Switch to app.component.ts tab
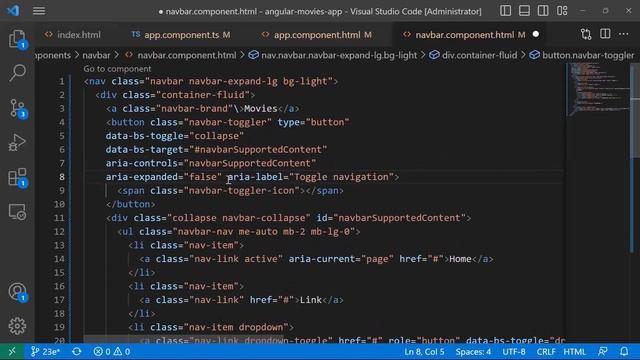 coord(181,35)
